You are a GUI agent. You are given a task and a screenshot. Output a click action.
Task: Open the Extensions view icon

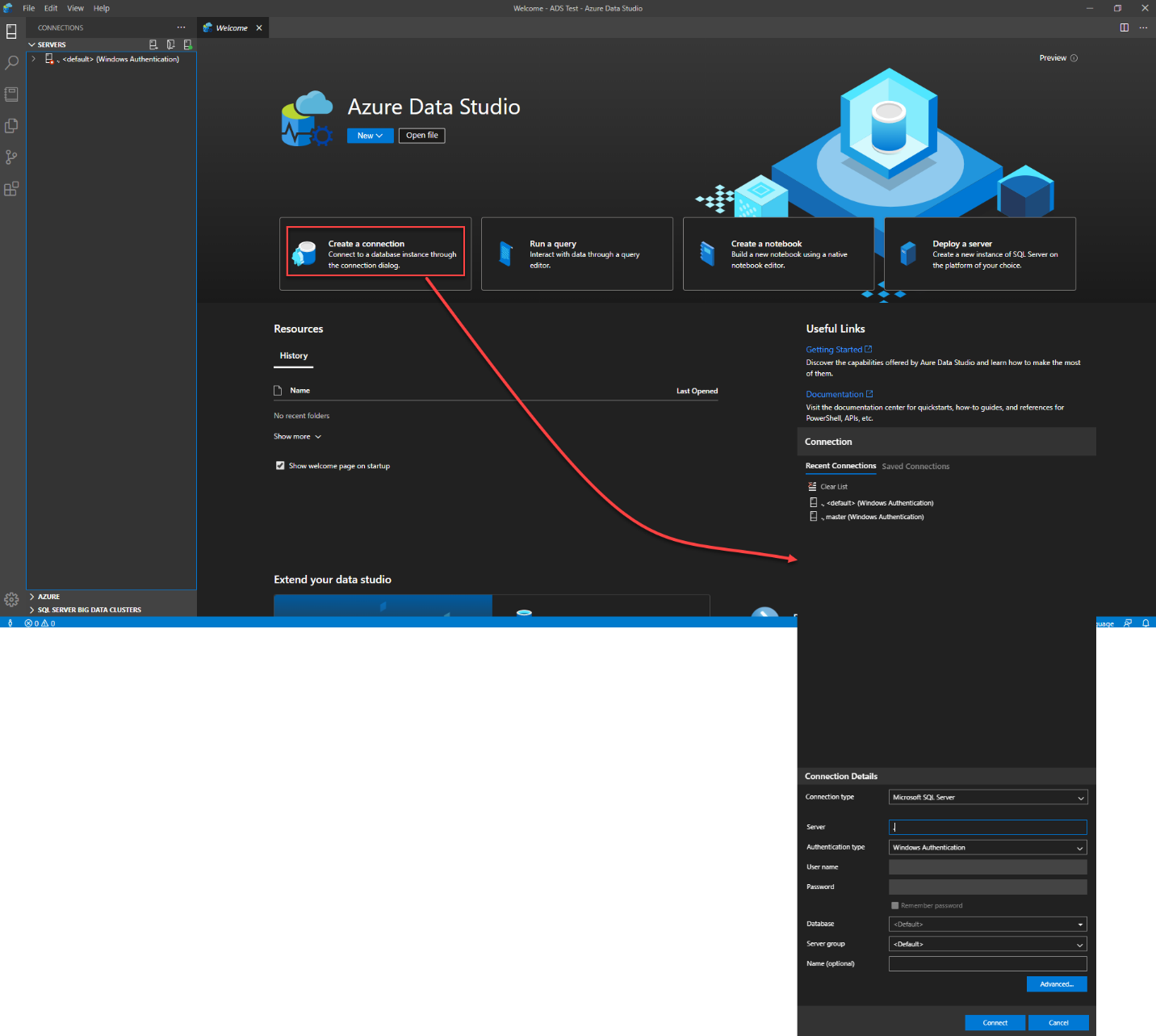point(11,189)
